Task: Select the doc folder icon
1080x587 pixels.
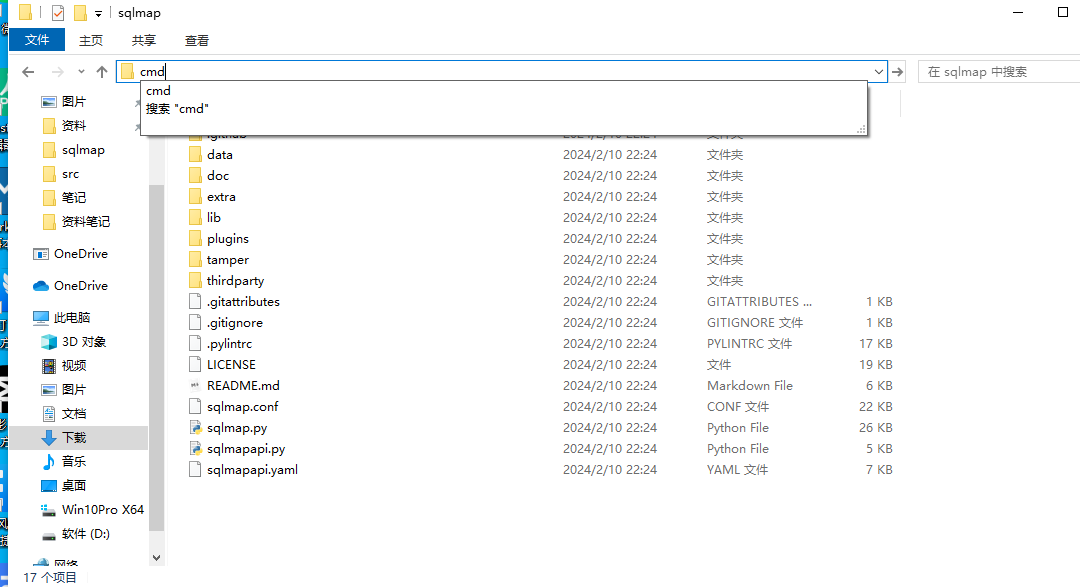Action: 196,176
